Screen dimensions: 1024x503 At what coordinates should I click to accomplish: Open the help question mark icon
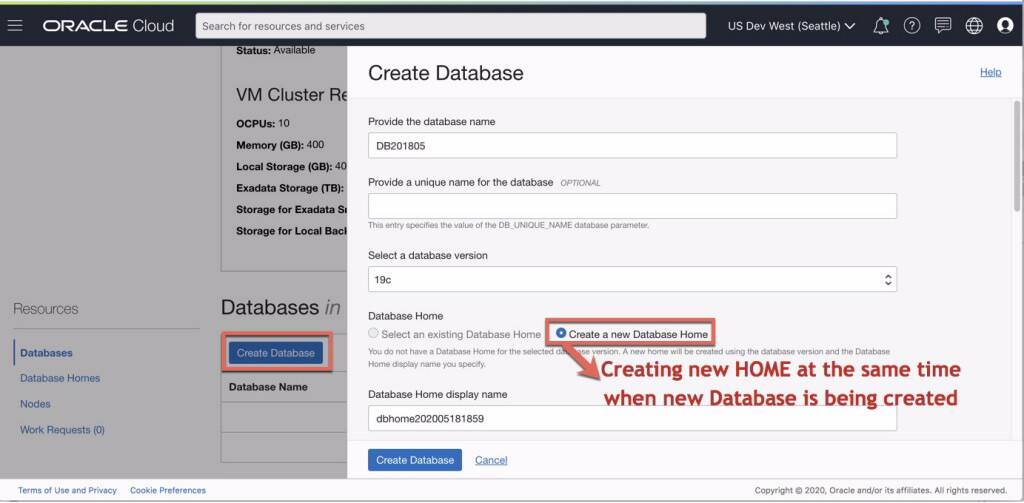click(x=912, y=26)
